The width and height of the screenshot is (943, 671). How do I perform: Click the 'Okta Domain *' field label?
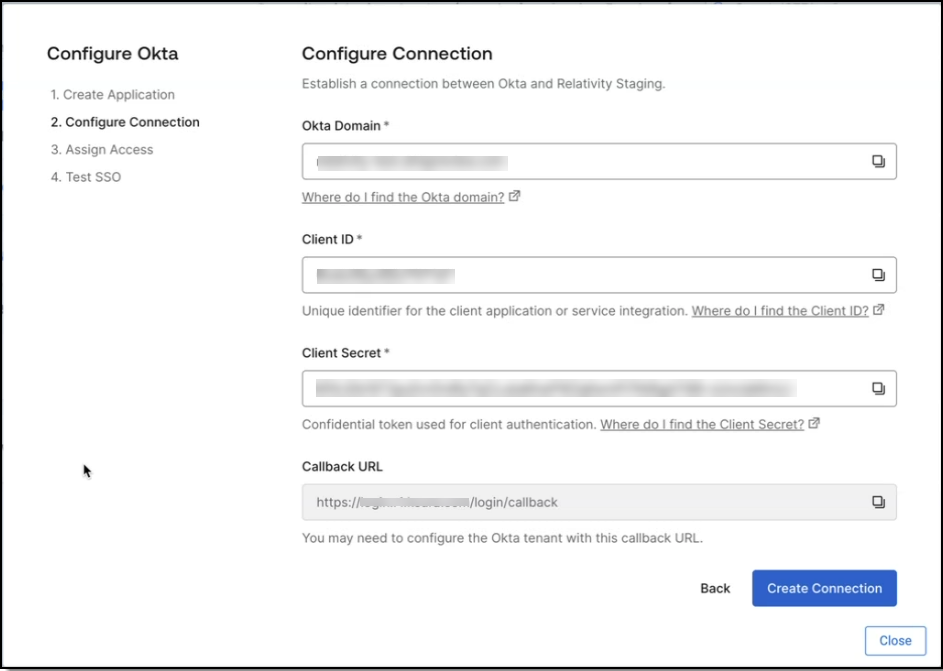[345, 126]
